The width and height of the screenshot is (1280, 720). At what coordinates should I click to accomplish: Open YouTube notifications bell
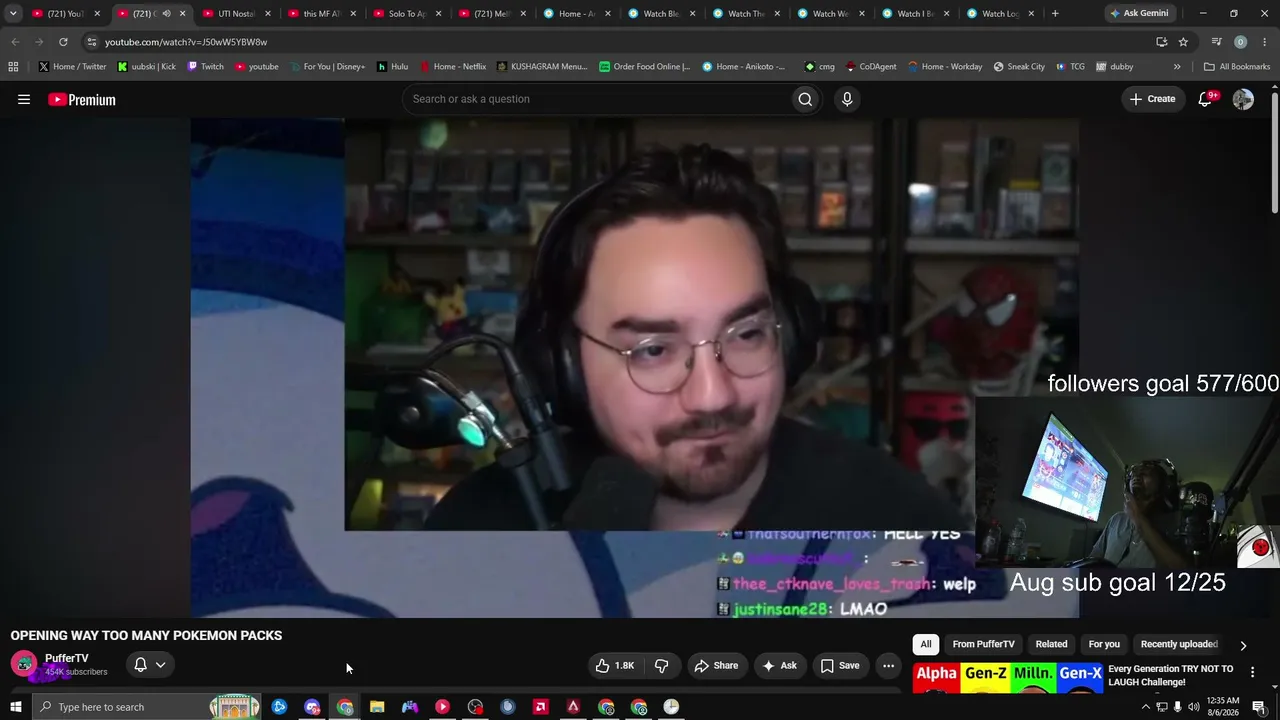[1205, 99]
